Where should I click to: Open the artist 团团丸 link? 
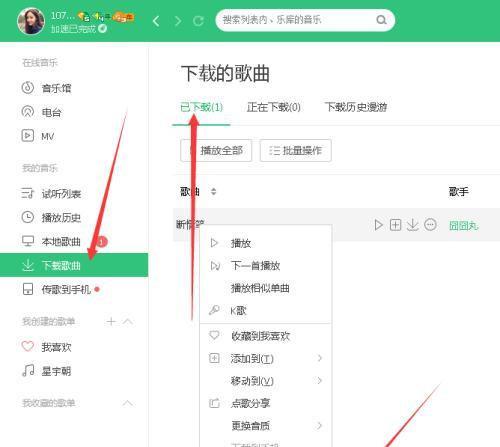tap(464, 226)
